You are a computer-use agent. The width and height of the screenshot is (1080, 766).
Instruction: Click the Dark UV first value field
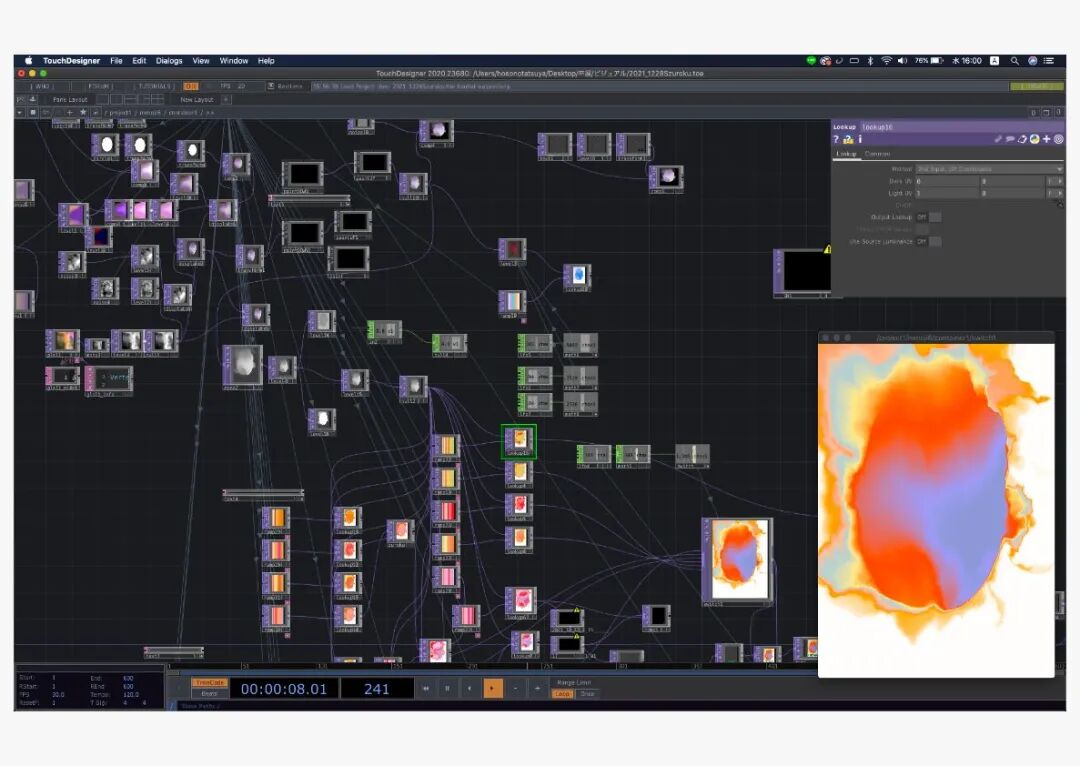click(947, 181)
